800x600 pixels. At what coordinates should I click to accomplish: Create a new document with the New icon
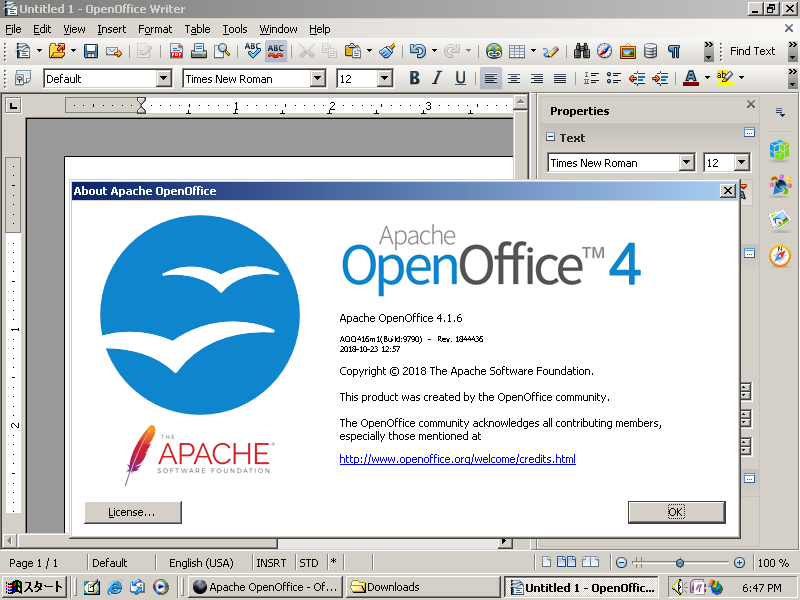[23, 51]
